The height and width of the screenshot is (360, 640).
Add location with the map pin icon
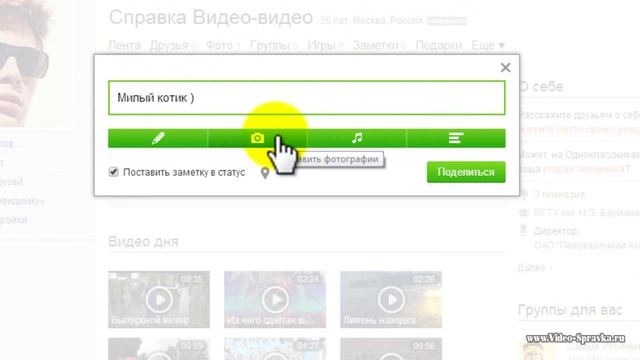click(265, 173)
